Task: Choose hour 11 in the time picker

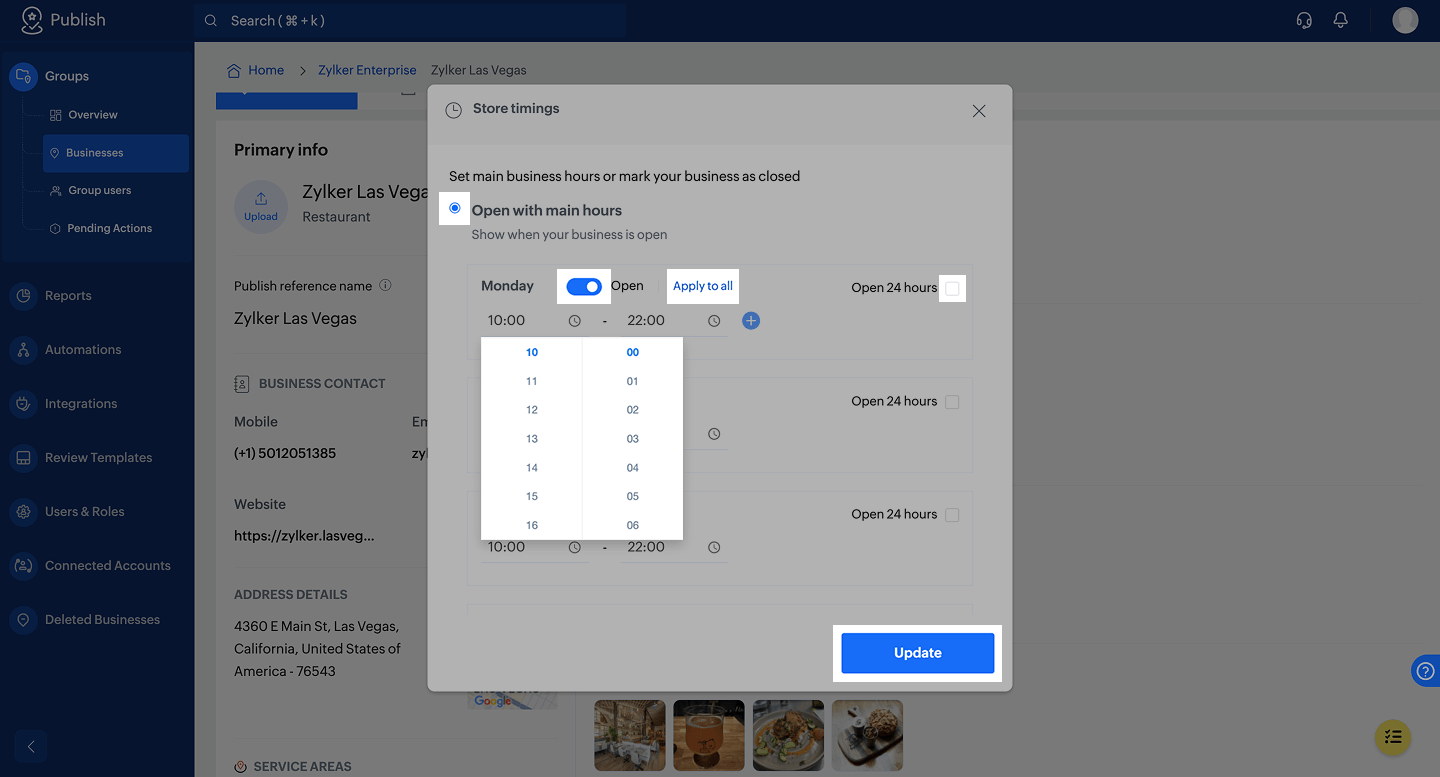Action: pyautogui.click(x=532, y=381)
